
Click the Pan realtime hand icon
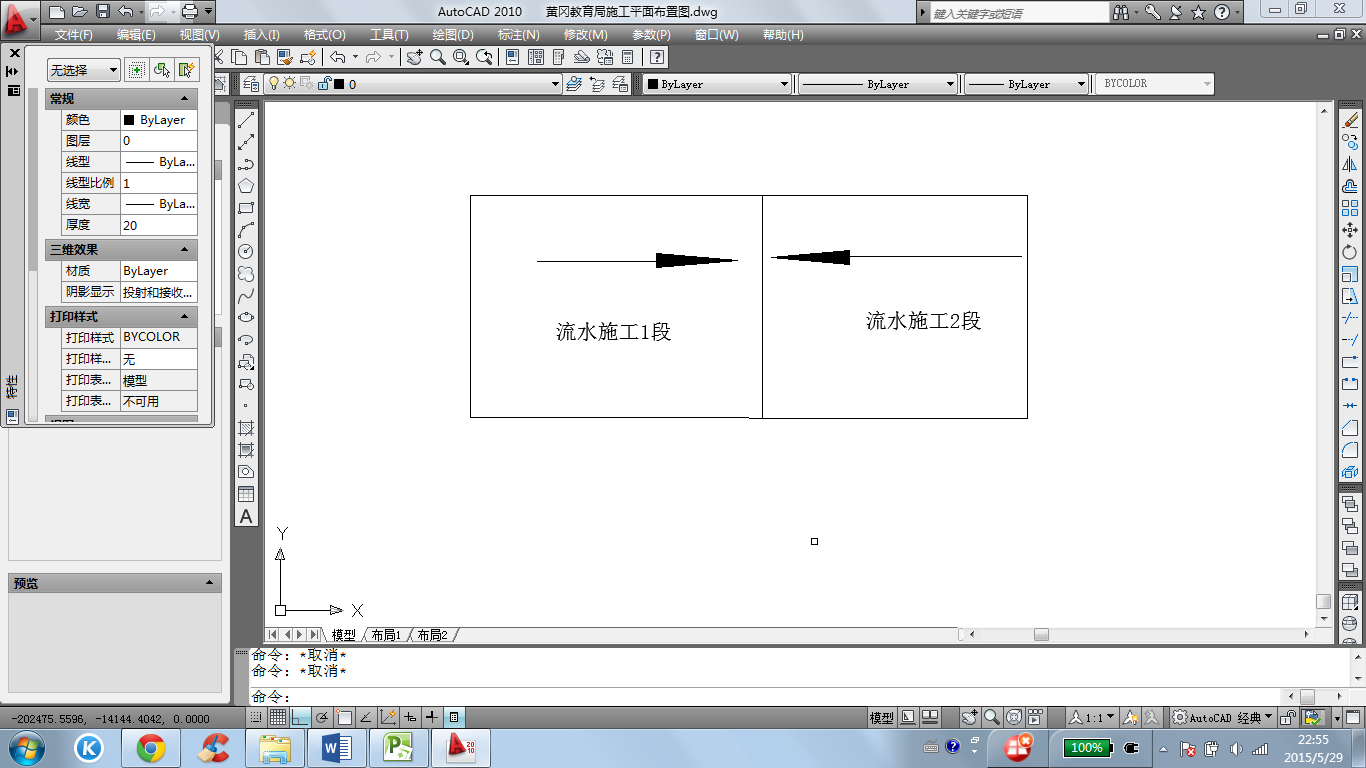click(x=414, y=57)
